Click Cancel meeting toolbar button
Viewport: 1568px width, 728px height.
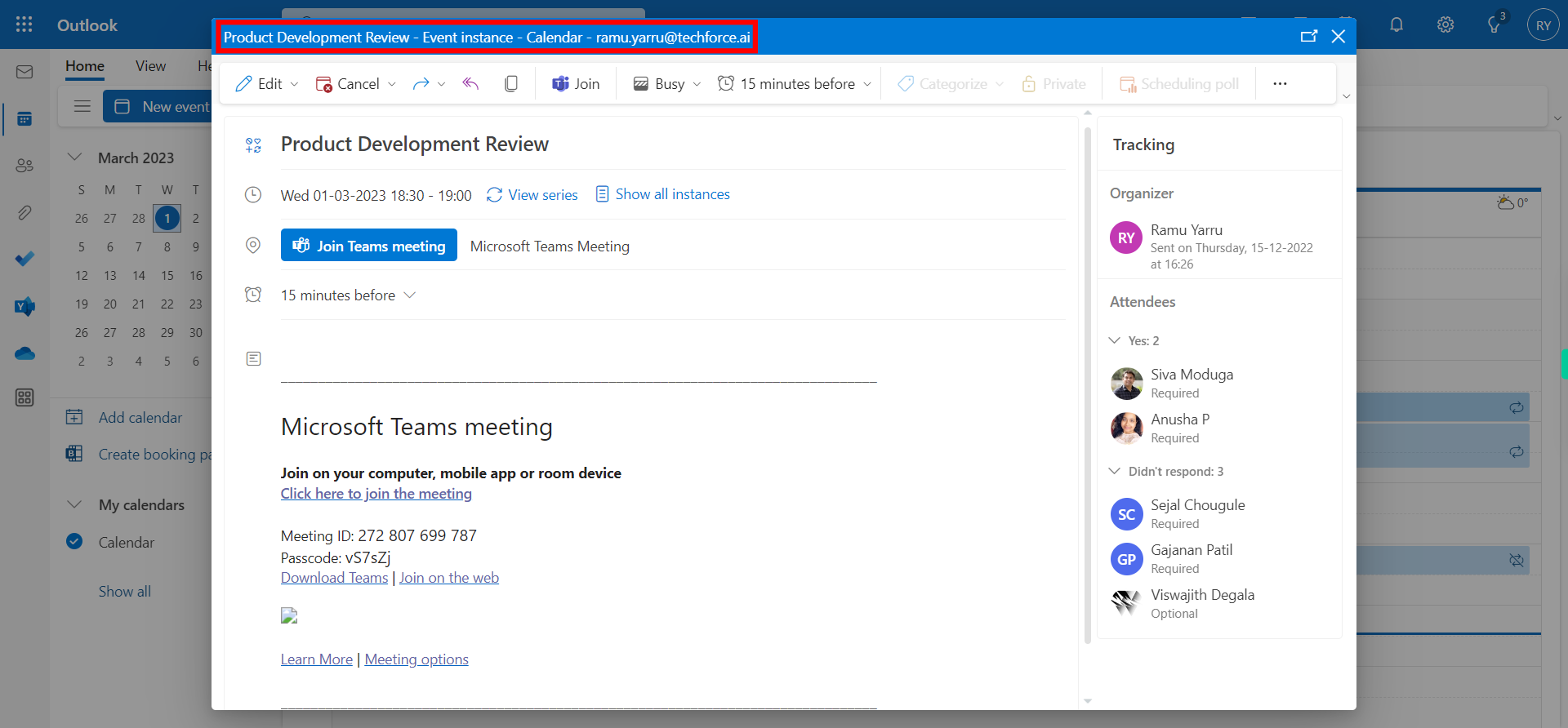point(348,83)
